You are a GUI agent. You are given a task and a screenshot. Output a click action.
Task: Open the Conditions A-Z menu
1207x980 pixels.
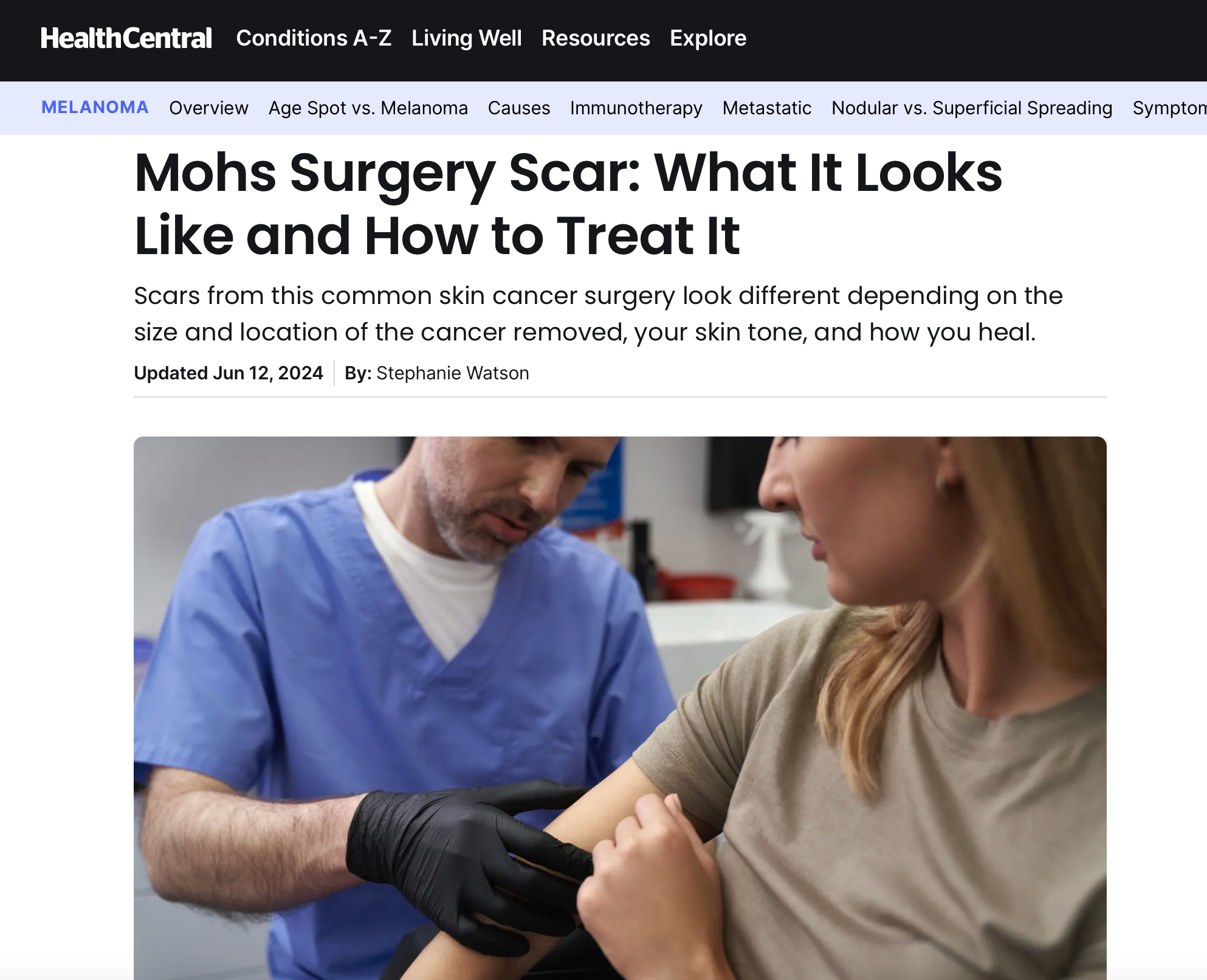coord(314,38)
